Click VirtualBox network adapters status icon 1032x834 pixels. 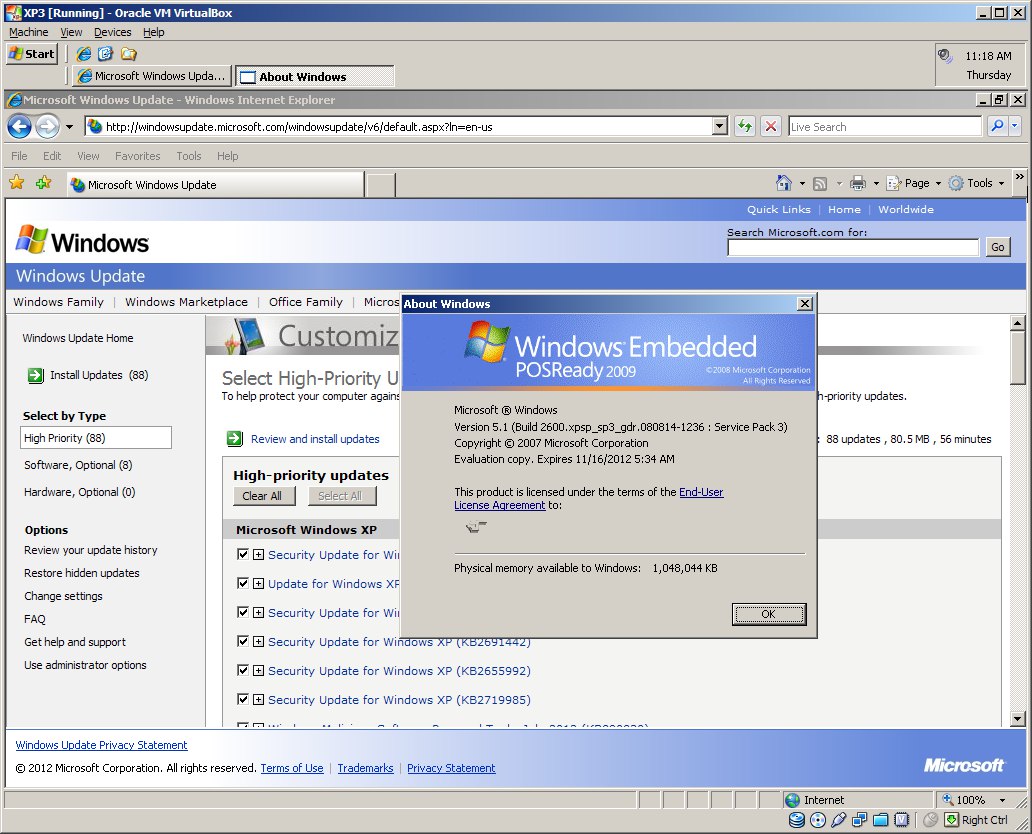860,820
